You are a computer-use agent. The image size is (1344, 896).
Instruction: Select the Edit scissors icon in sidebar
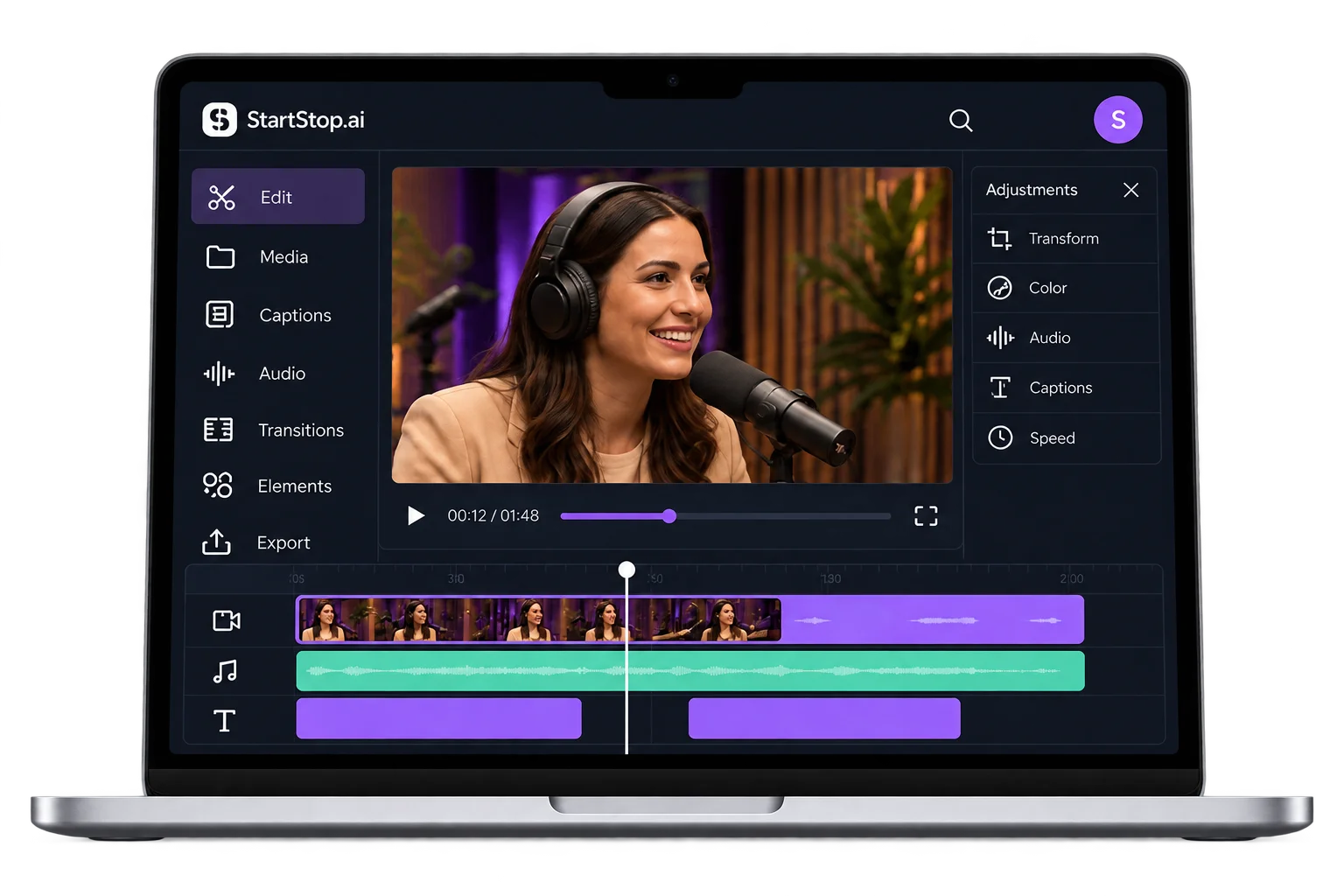[x=221, y=198]
